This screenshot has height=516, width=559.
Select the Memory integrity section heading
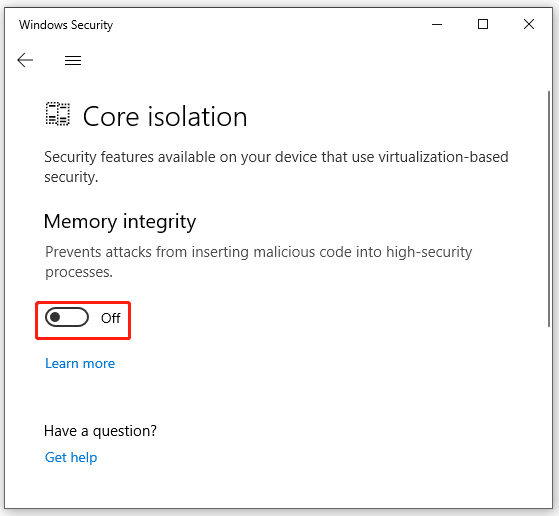point(120,221)
